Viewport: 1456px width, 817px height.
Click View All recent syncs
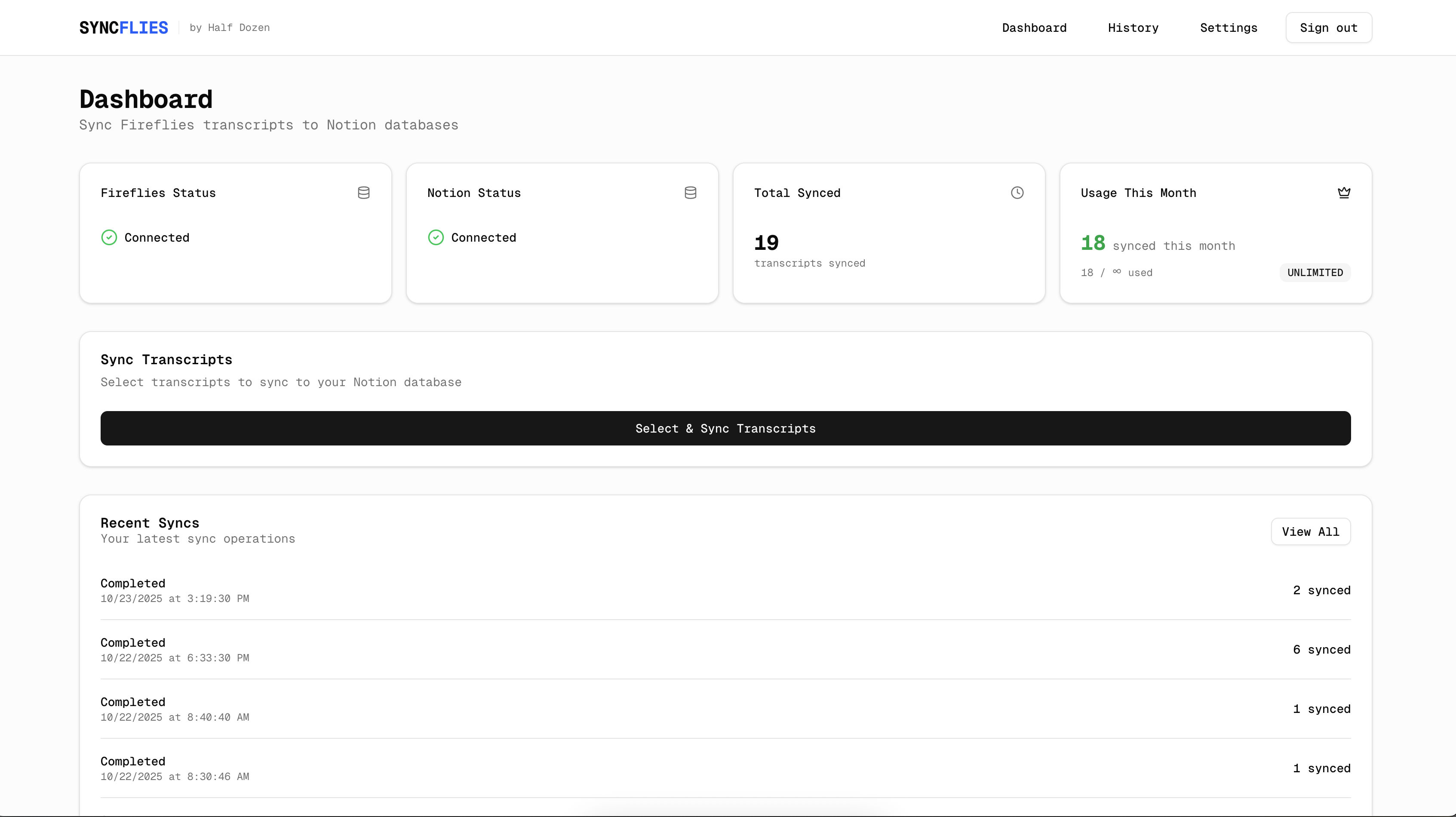tap(1310, 531)
